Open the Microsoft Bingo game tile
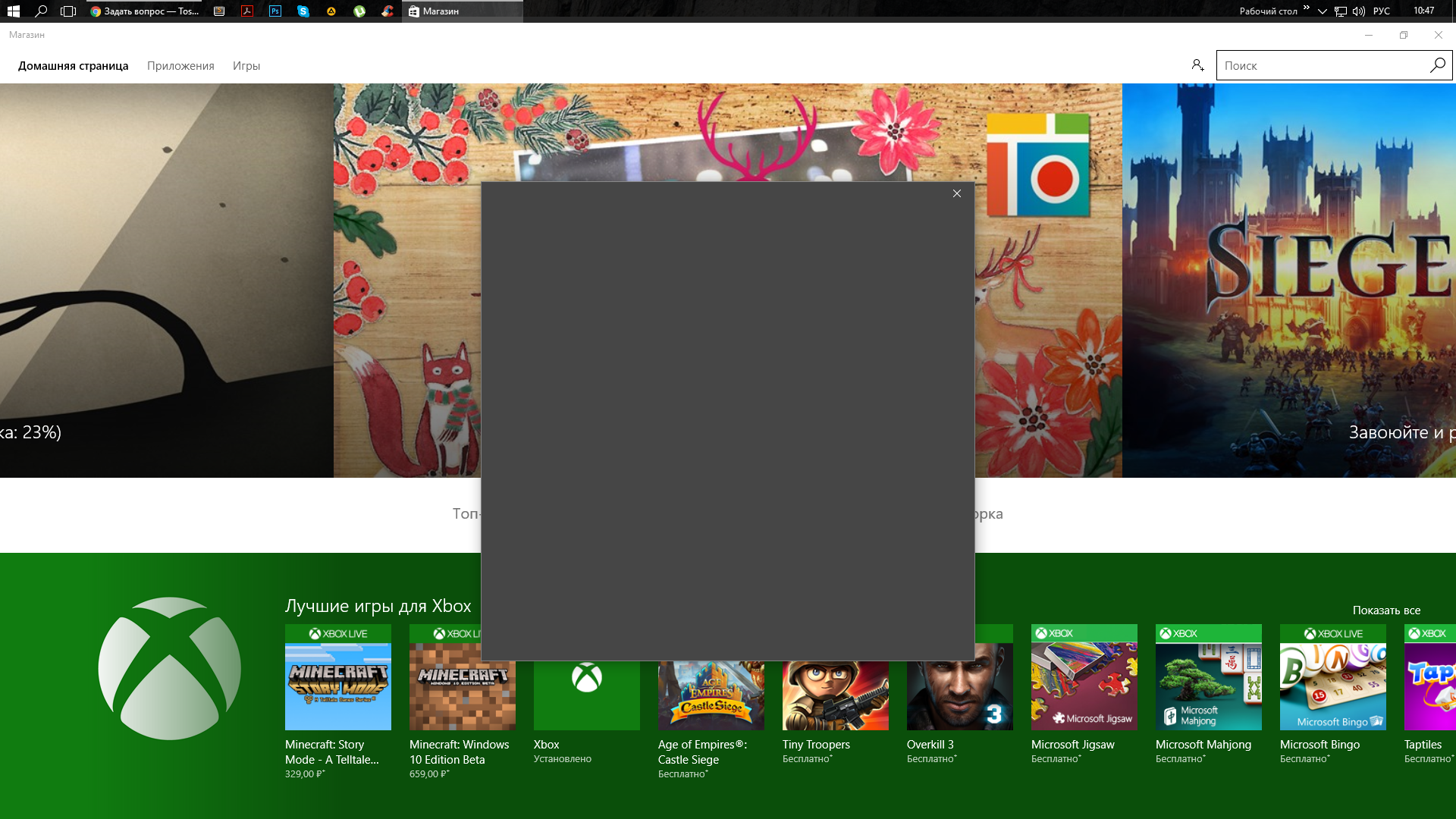 tap(1333, 677)
